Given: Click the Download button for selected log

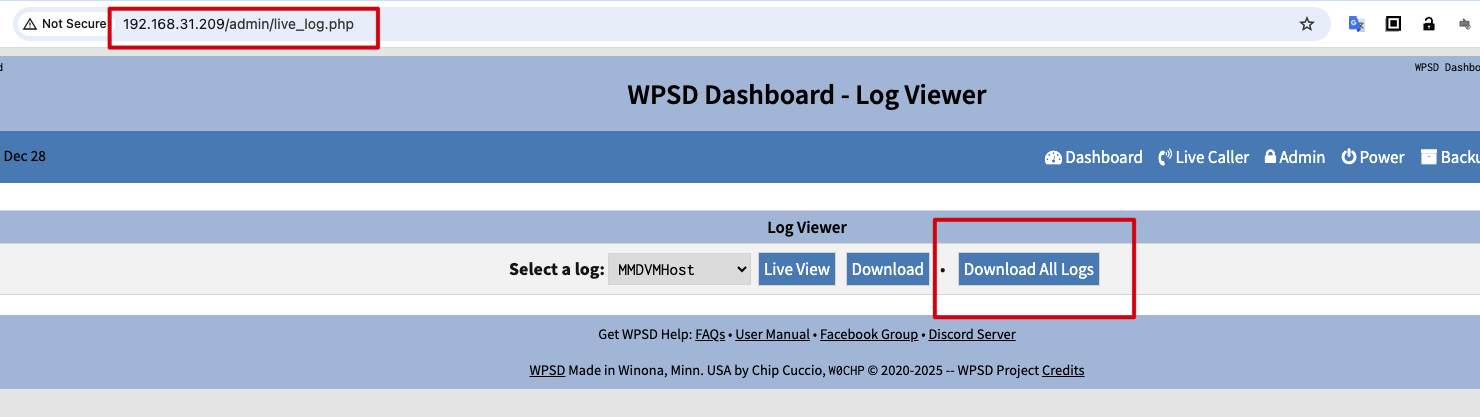Looking at the screenshot, I should [x=887, y=269].
